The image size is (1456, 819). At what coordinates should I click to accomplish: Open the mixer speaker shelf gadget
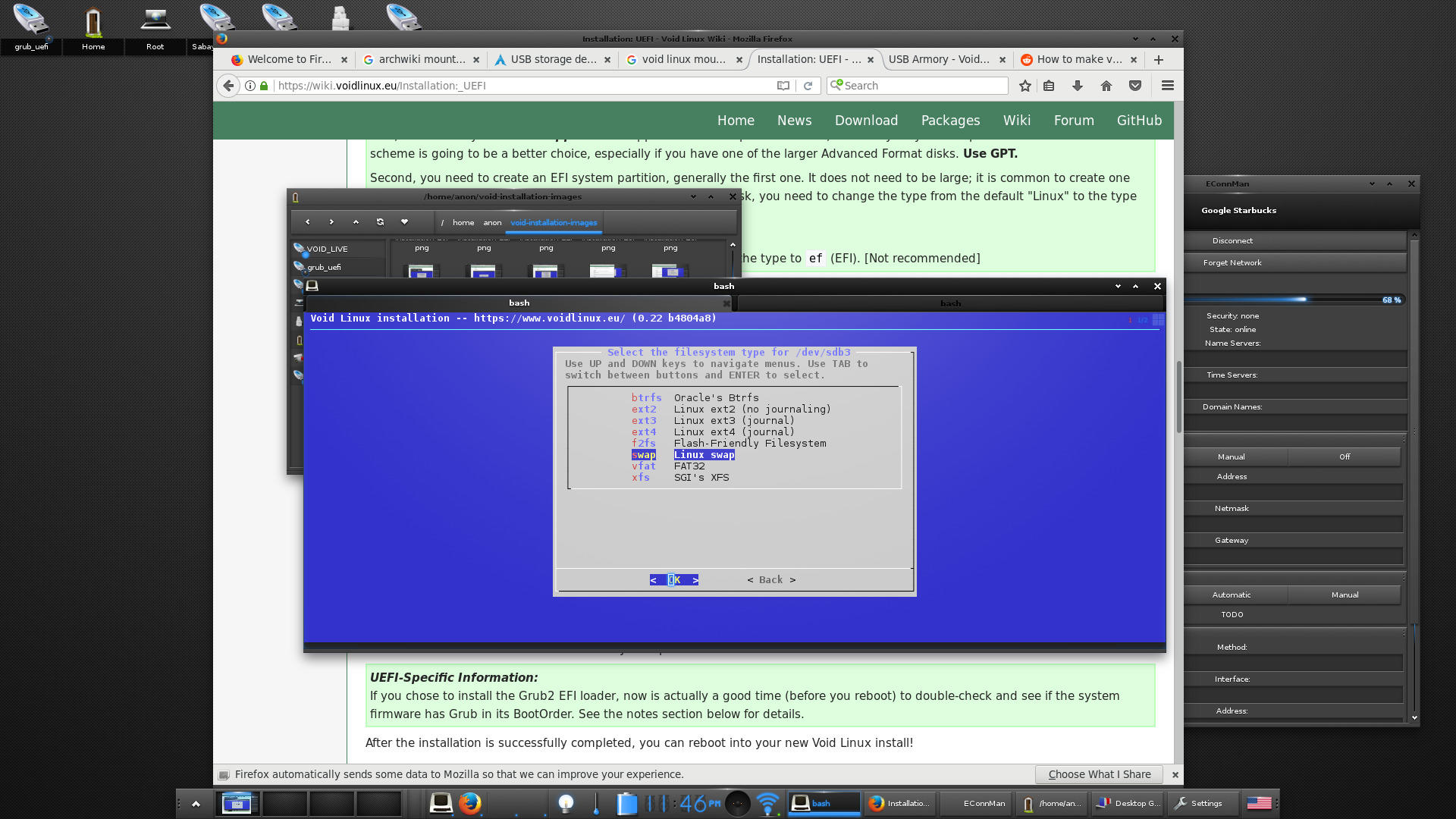737,803
